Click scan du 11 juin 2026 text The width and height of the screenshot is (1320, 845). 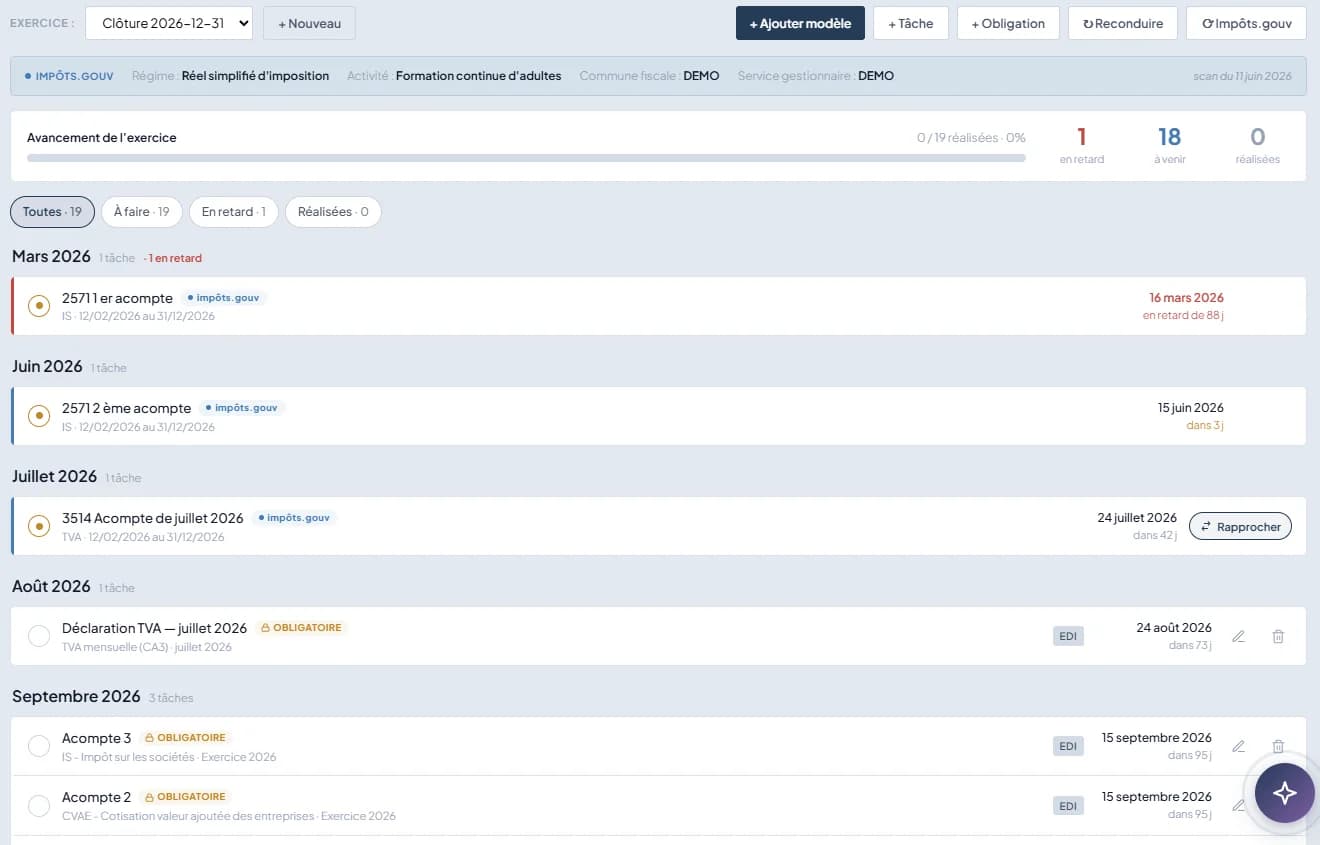[x=1242, y=76]
